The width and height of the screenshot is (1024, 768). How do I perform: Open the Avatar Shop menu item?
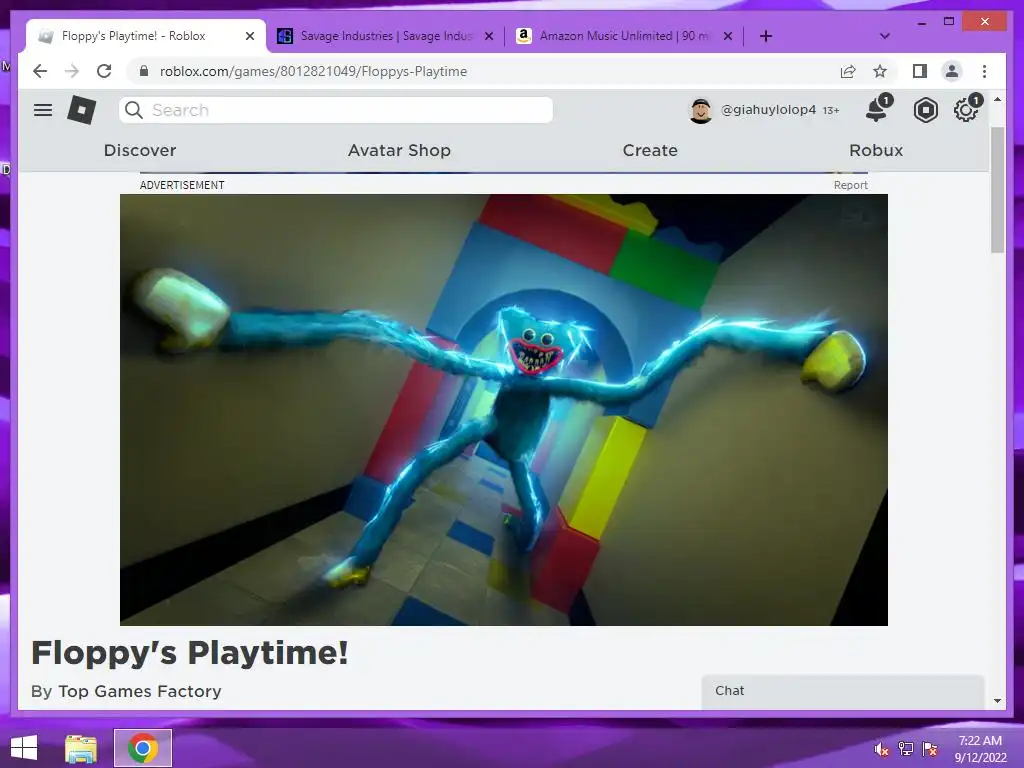[399, 150]
